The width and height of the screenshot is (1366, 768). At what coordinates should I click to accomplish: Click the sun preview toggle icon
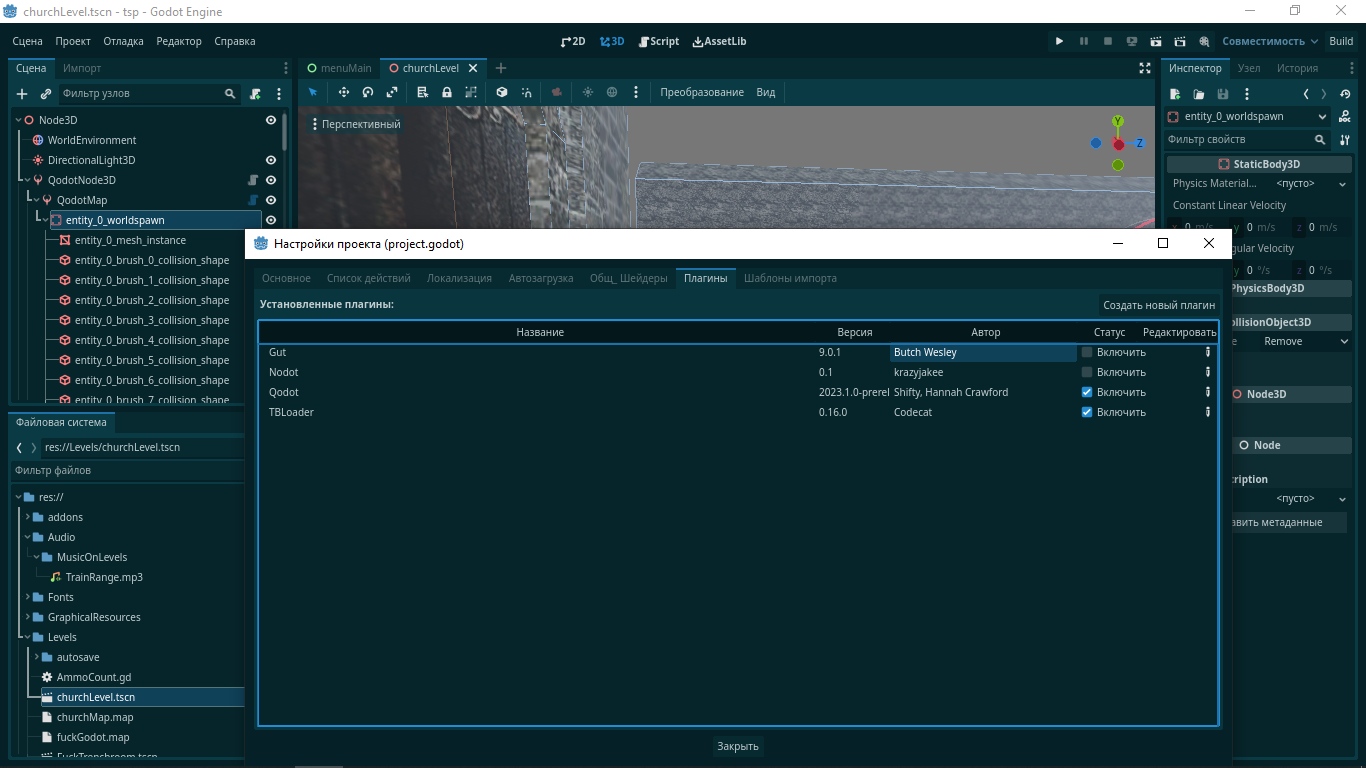(587, 92)
